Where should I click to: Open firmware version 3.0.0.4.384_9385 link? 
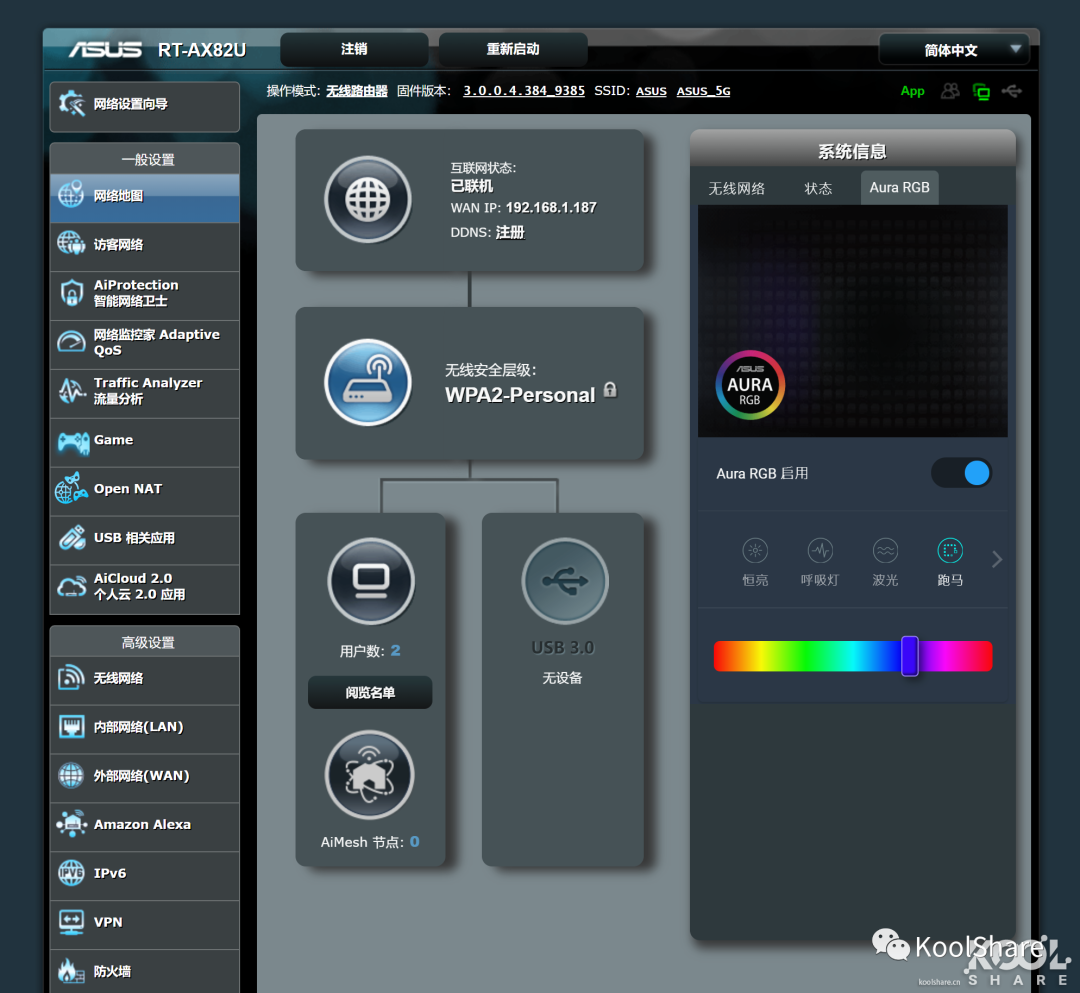(x=523, y=91)
